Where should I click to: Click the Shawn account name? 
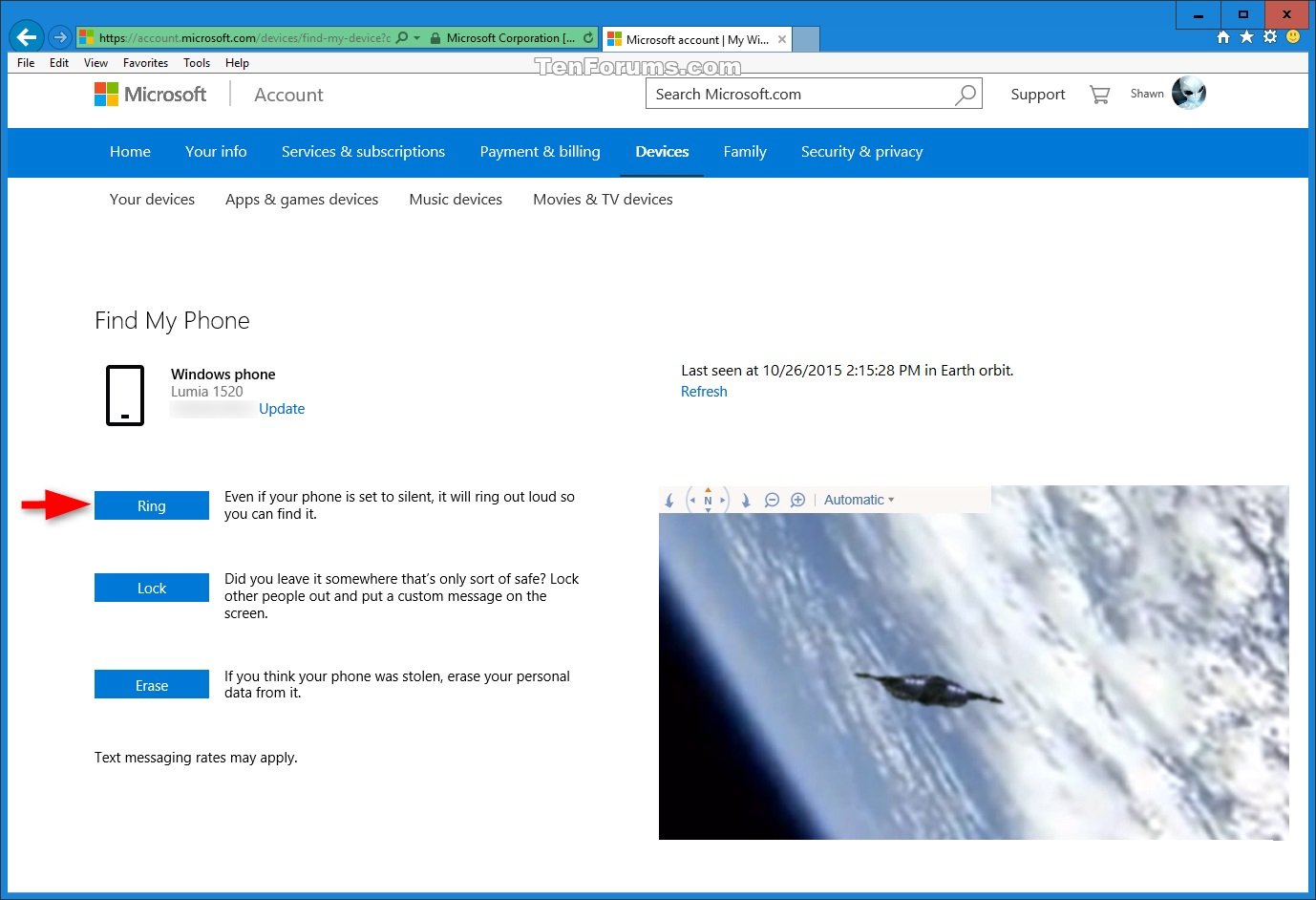click(1147, 94)
